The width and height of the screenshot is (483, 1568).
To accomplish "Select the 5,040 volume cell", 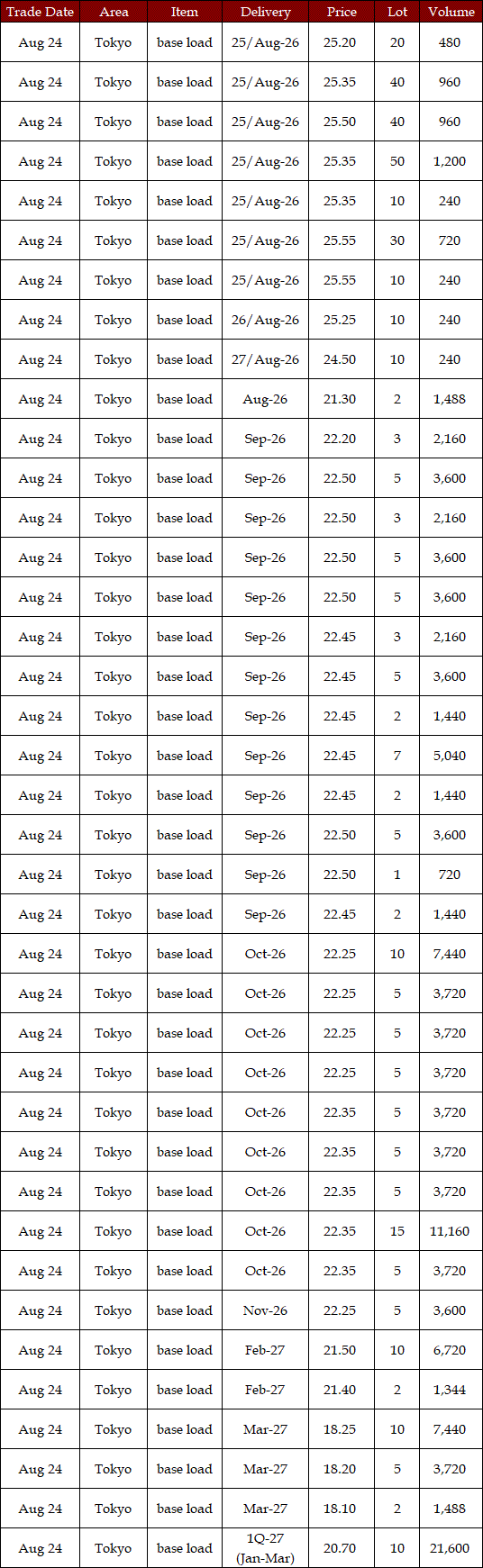I will (x=451, y=756).
